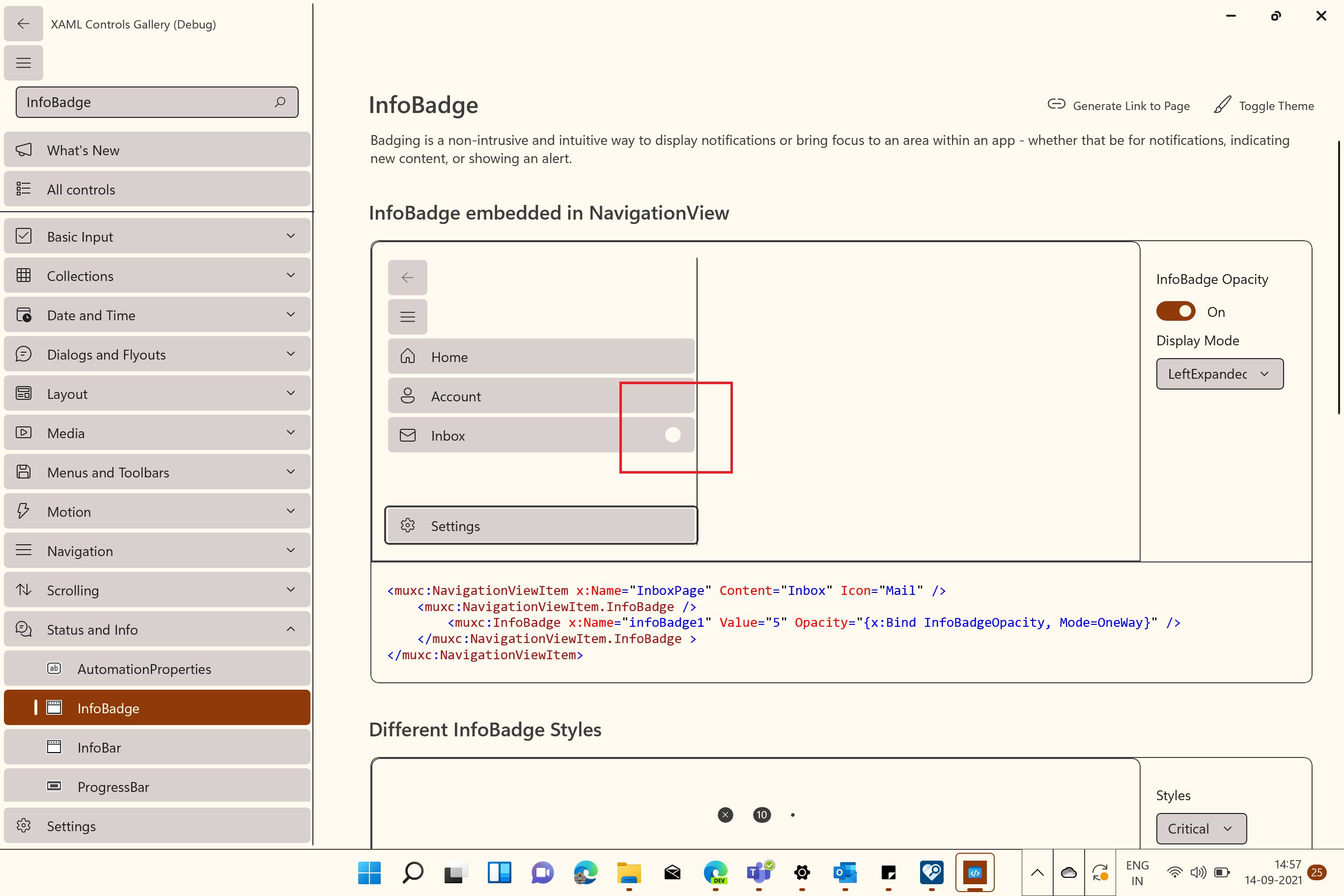Click the back arrow in the sample NavigationView
The image size is (1344, 896).
coord(407,278)
